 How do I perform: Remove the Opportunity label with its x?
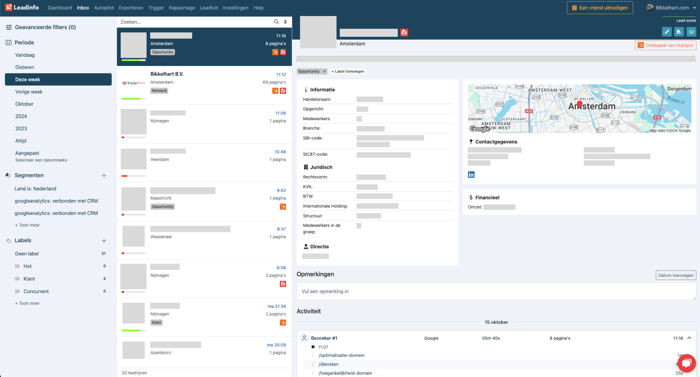click(325, 71)
